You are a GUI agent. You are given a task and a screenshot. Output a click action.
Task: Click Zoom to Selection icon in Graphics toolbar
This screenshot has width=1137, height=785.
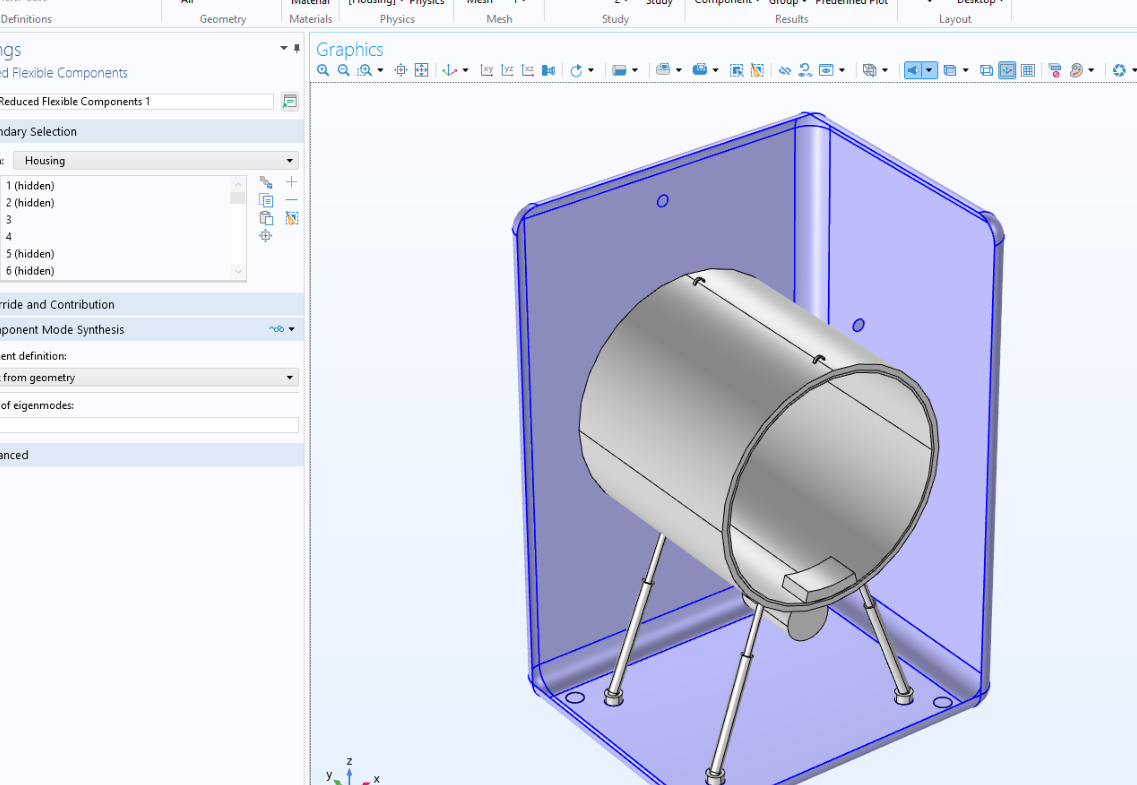point(400,70)
